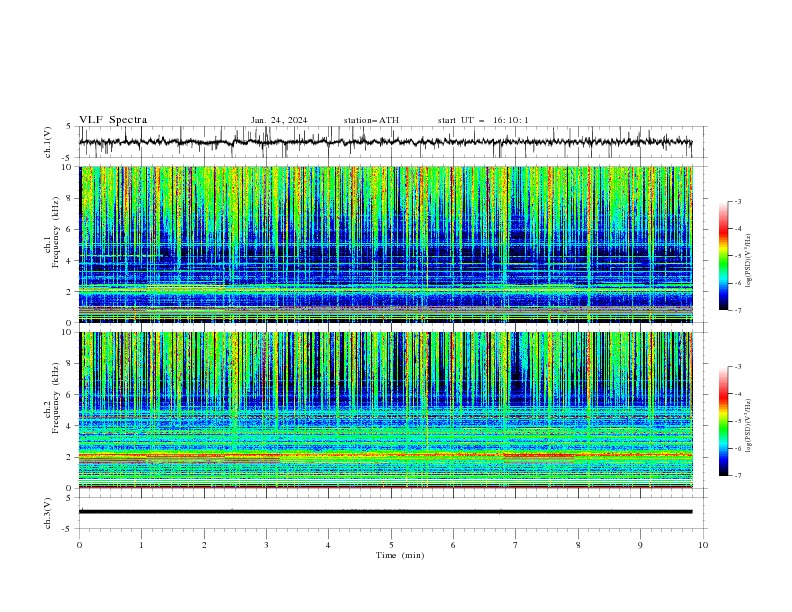Click the ch.1 voltage waveform trace

click(386, 142)
